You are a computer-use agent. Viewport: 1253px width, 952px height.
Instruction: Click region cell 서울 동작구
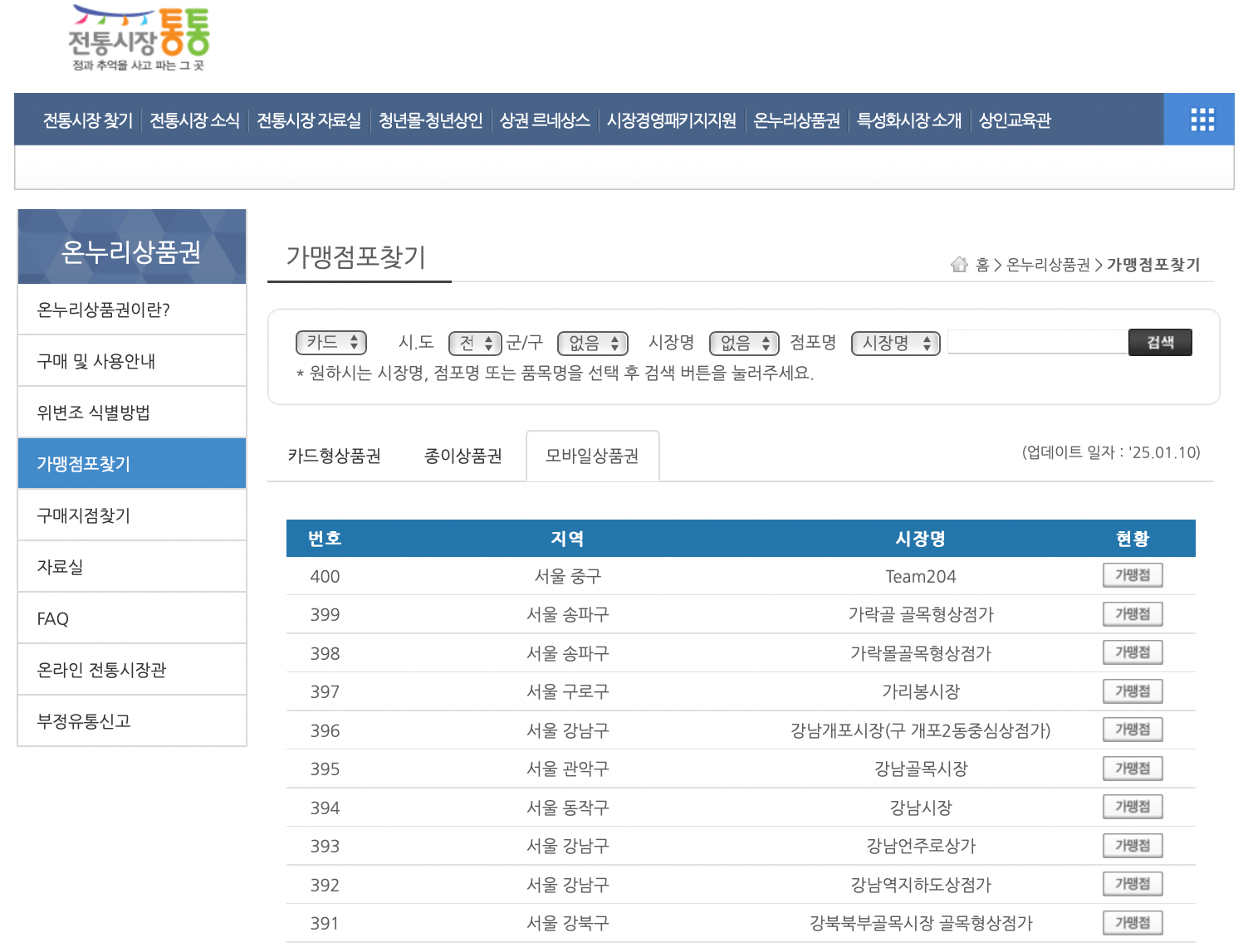pyautogui.click(x=568, y=808)
